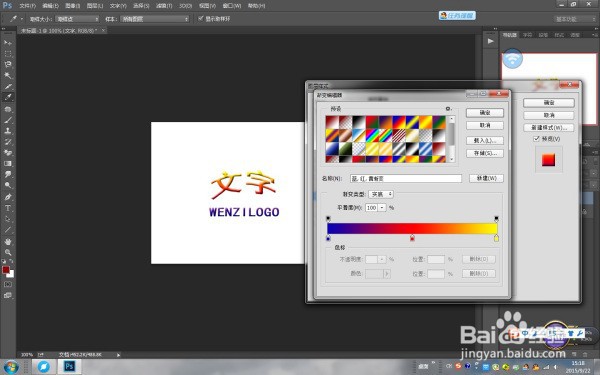Select the Path Selection tool
The height and width of the screenshot is (375, 600).
(x=8, y=219)
